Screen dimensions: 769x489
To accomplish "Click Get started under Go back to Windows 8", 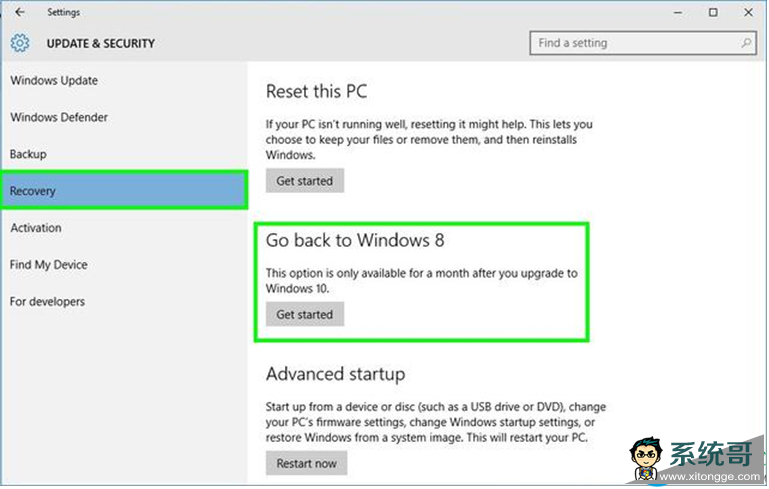I will [x=305, y=314].
